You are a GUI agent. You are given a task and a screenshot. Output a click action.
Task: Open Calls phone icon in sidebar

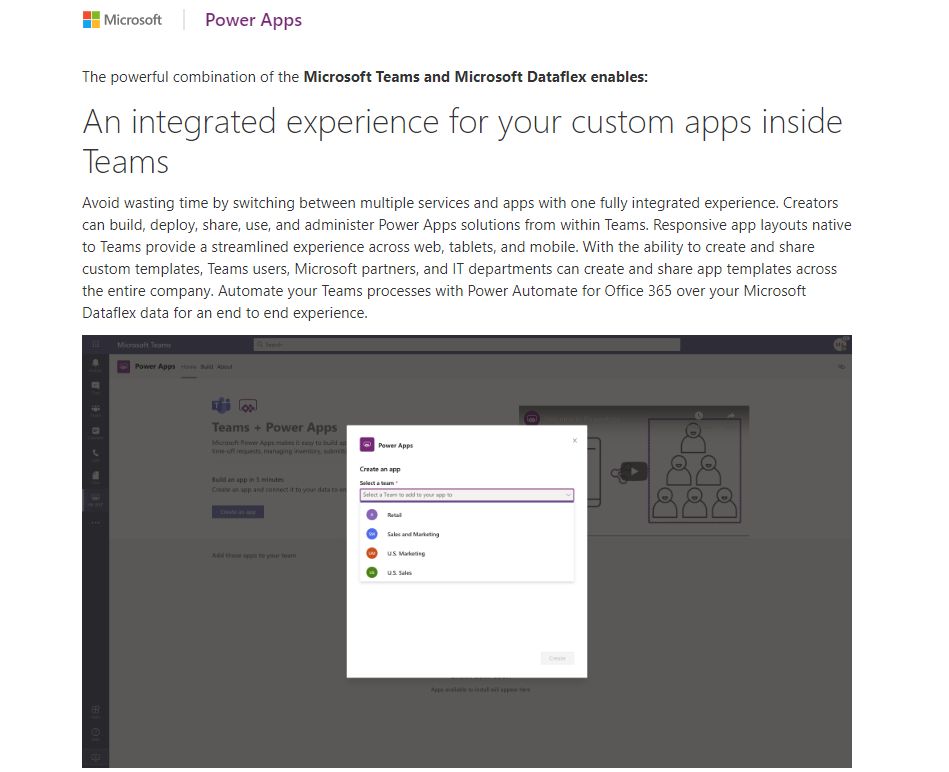[96, 454]
